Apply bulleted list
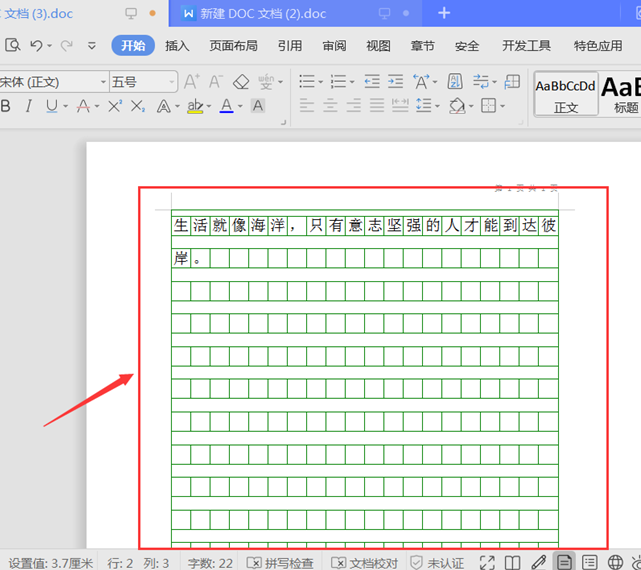 point(307,82)
